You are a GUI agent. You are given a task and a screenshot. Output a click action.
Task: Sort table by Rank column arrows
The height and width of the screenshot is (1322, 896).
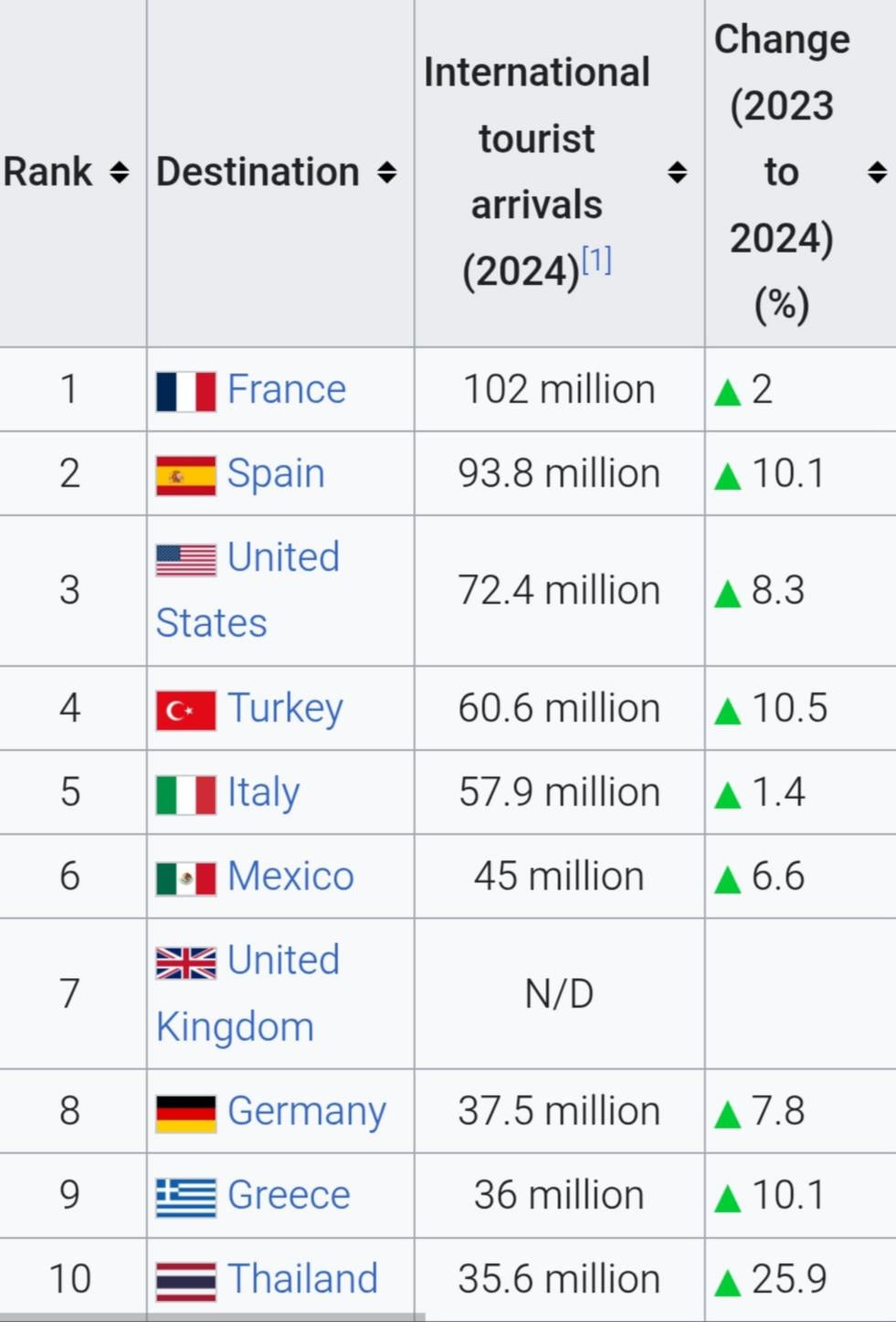pyautogui.click(x=119, y=172)
